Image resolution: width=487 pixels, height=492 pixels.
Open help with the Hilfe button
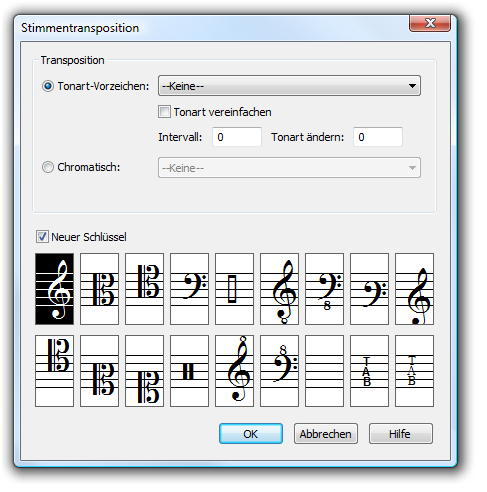[x=401, y=434]
